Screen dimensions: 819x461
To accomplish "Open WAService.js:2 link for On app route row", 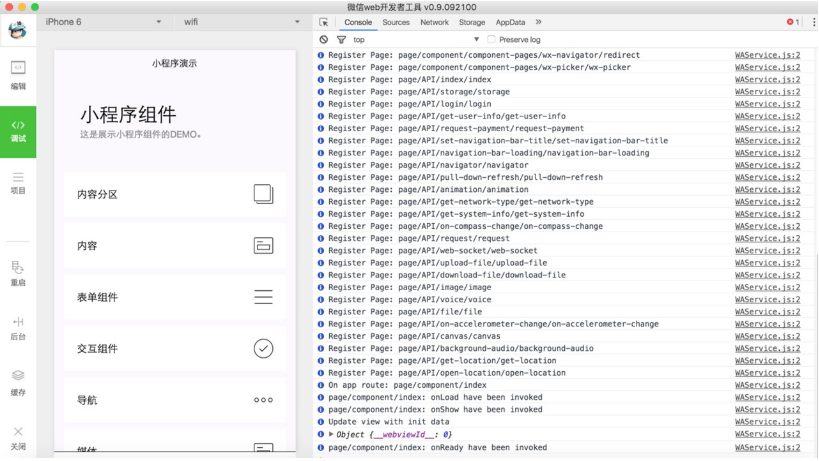I will [767, 385].
